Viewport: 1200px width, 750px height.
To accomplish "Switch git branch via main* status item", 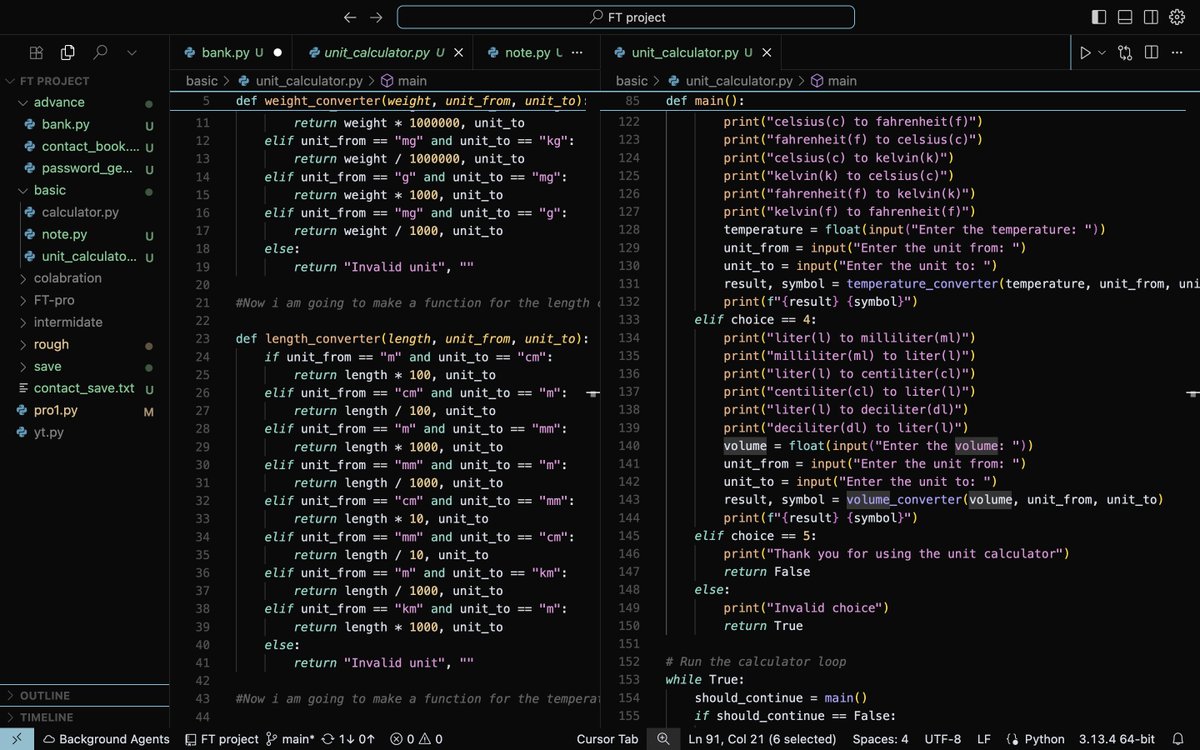I will pos(290,739).
